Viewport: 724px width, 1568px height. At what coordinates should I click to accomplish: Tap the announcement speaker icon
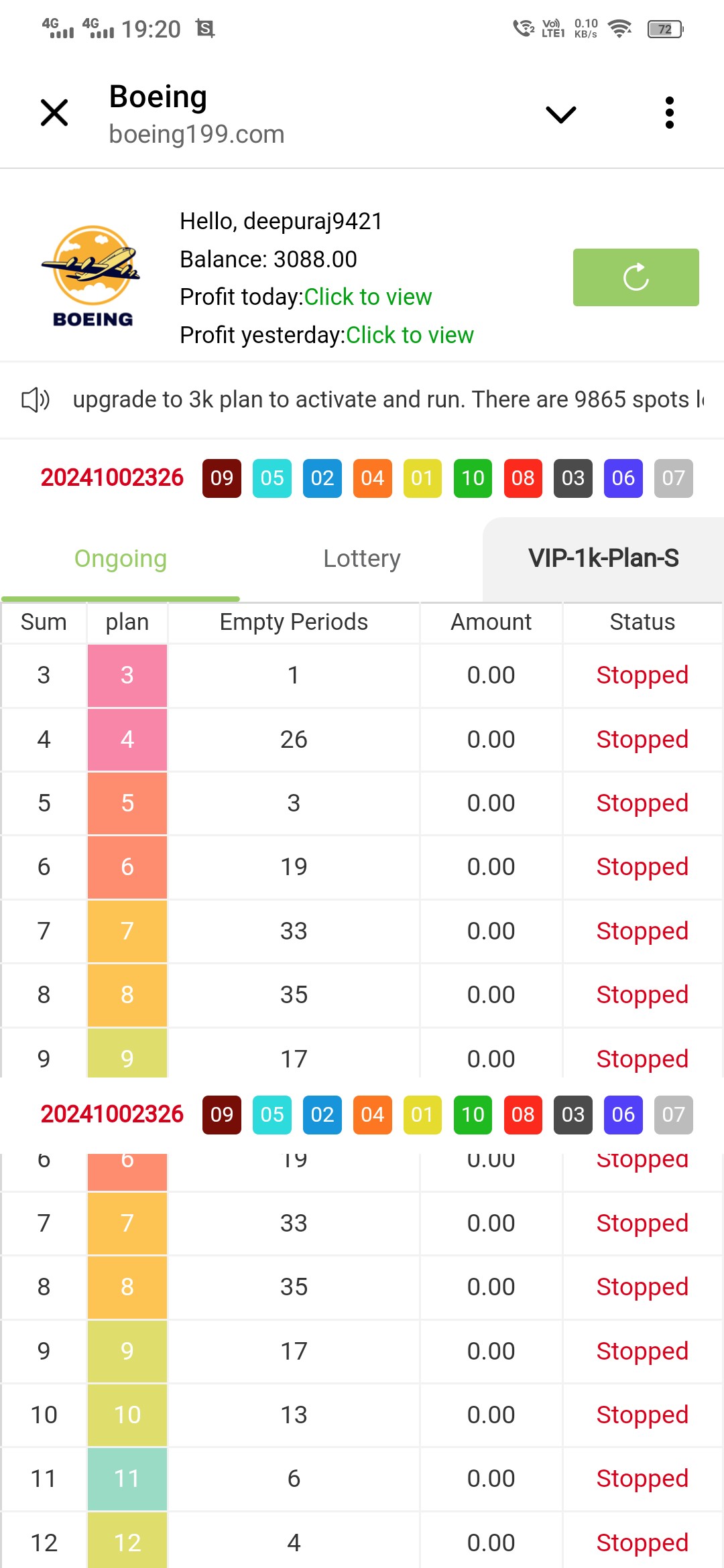pyautogui.click(x=36, y=400)
